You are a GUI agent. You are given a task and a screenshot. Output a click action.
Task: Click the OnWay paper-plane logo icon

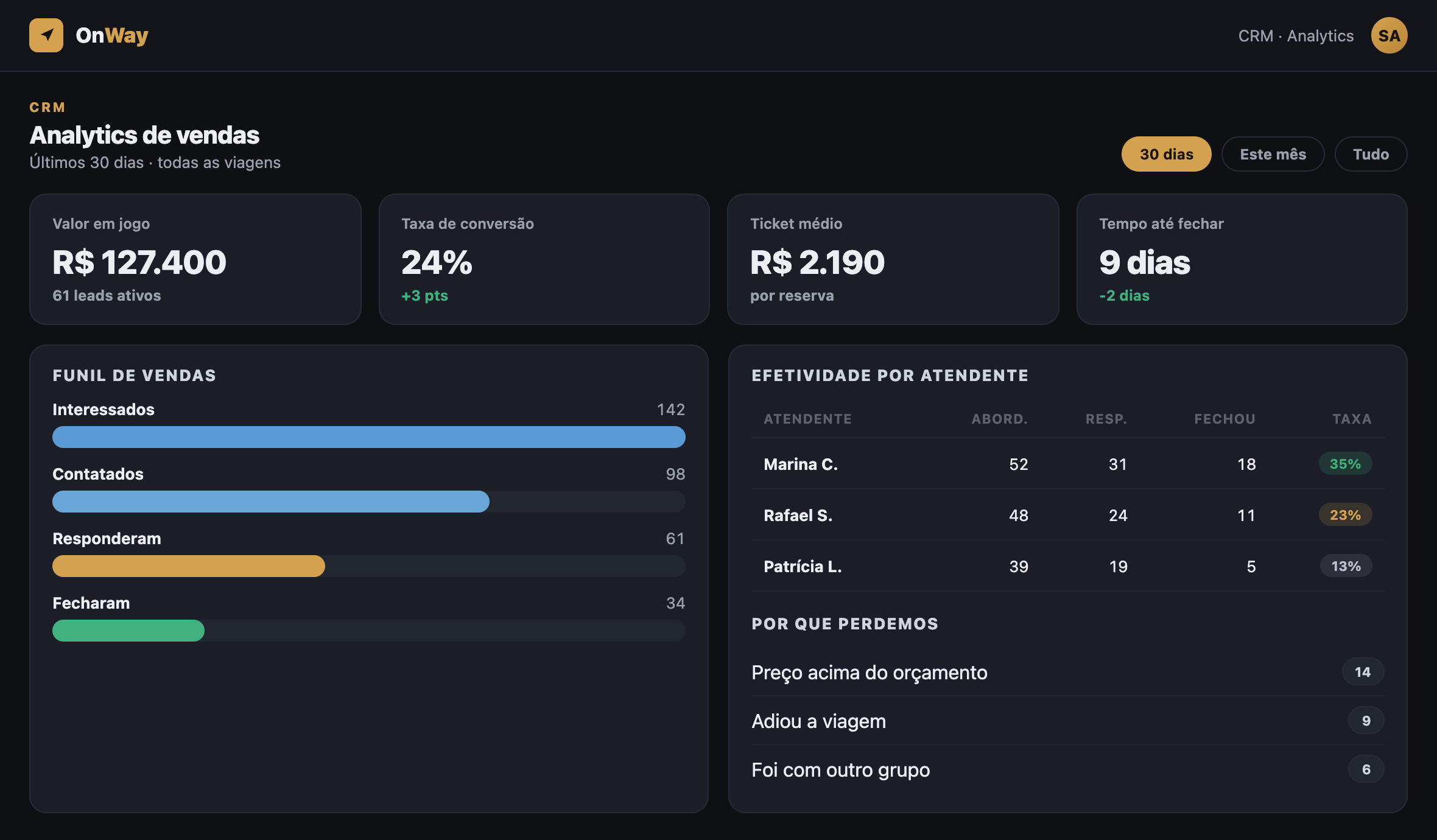(46, 35)
